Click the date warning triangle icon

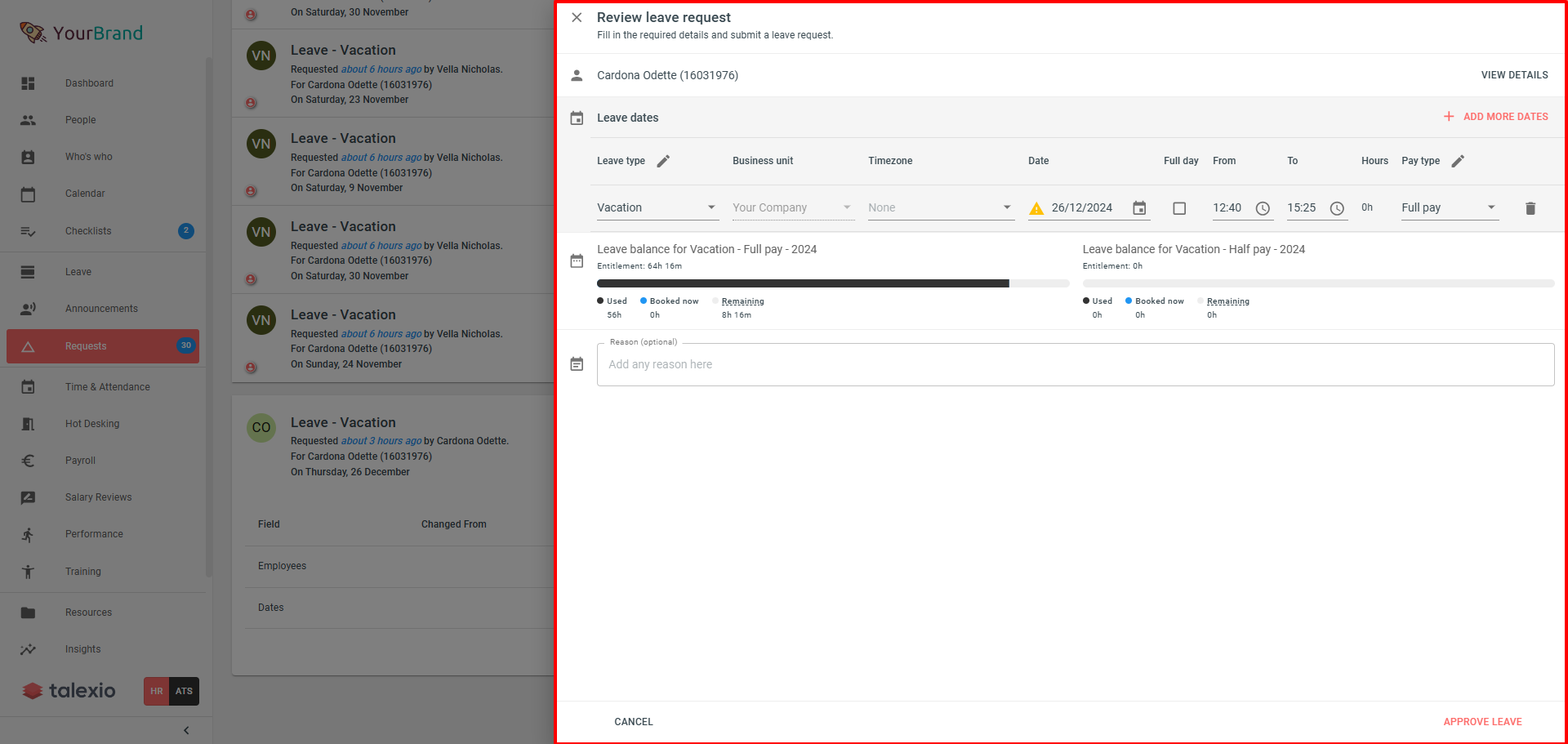point(1036,208)
